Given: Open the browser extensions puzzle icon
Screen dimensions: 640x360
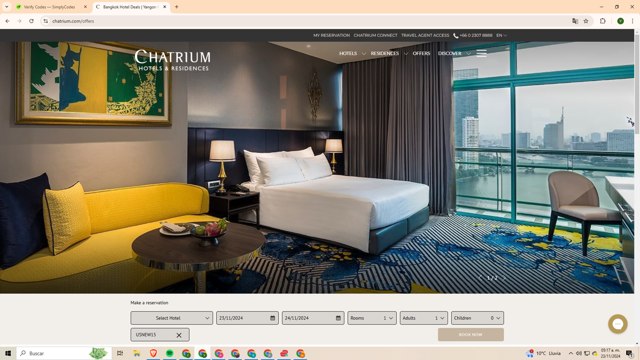Looking at the screenshot, I should tap(603, 21).
